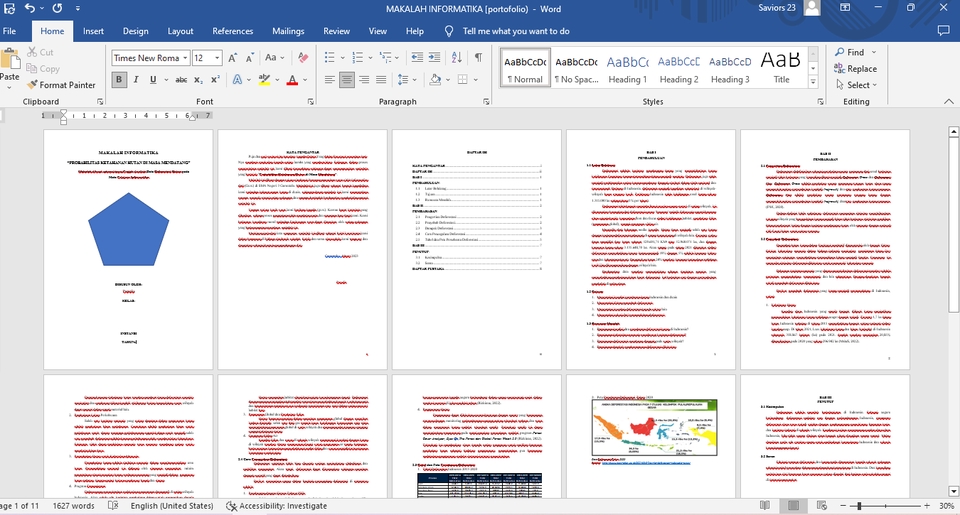Screen dimensions: 960x515
Task: Align text to the right
Action: pyautogui.click(x=364, y=80)
